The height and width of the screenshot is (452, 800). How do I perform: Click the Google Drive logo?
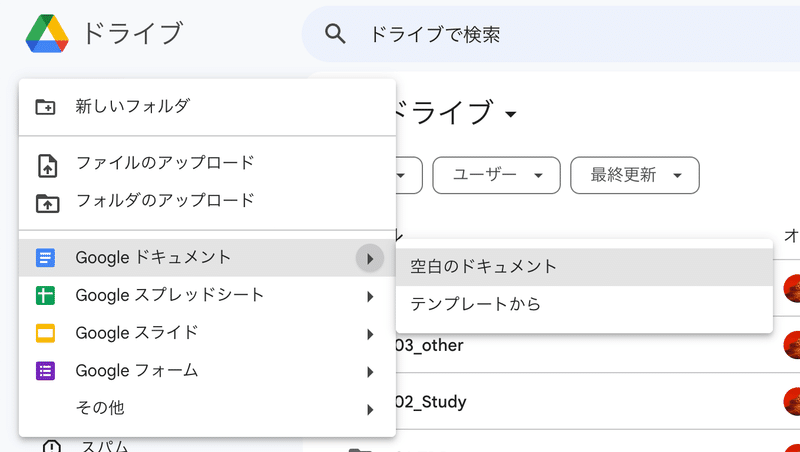click(47, 34)
